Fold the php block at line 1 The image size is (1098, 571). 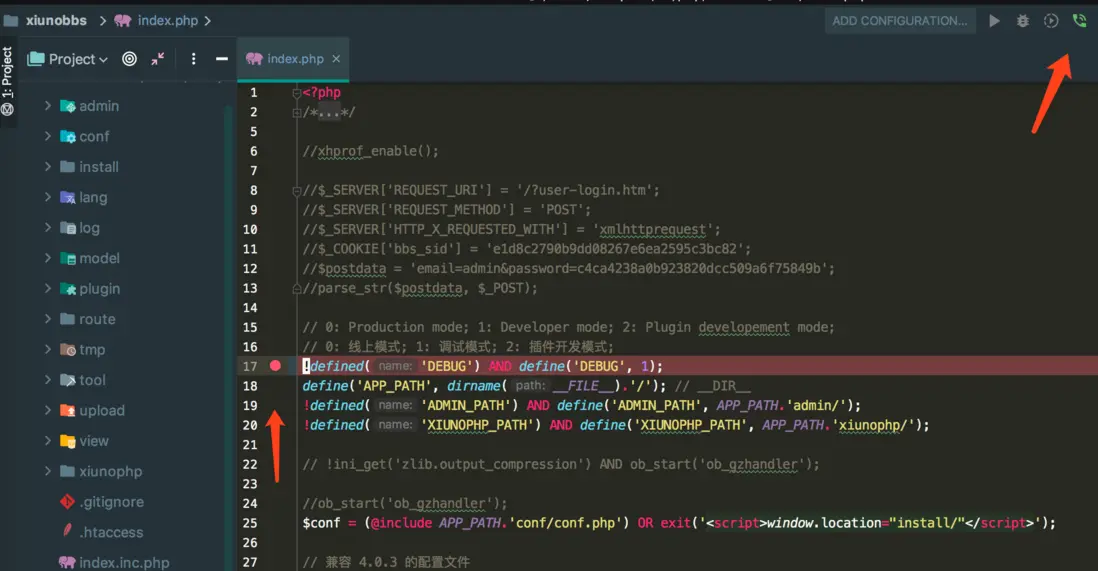297,92
